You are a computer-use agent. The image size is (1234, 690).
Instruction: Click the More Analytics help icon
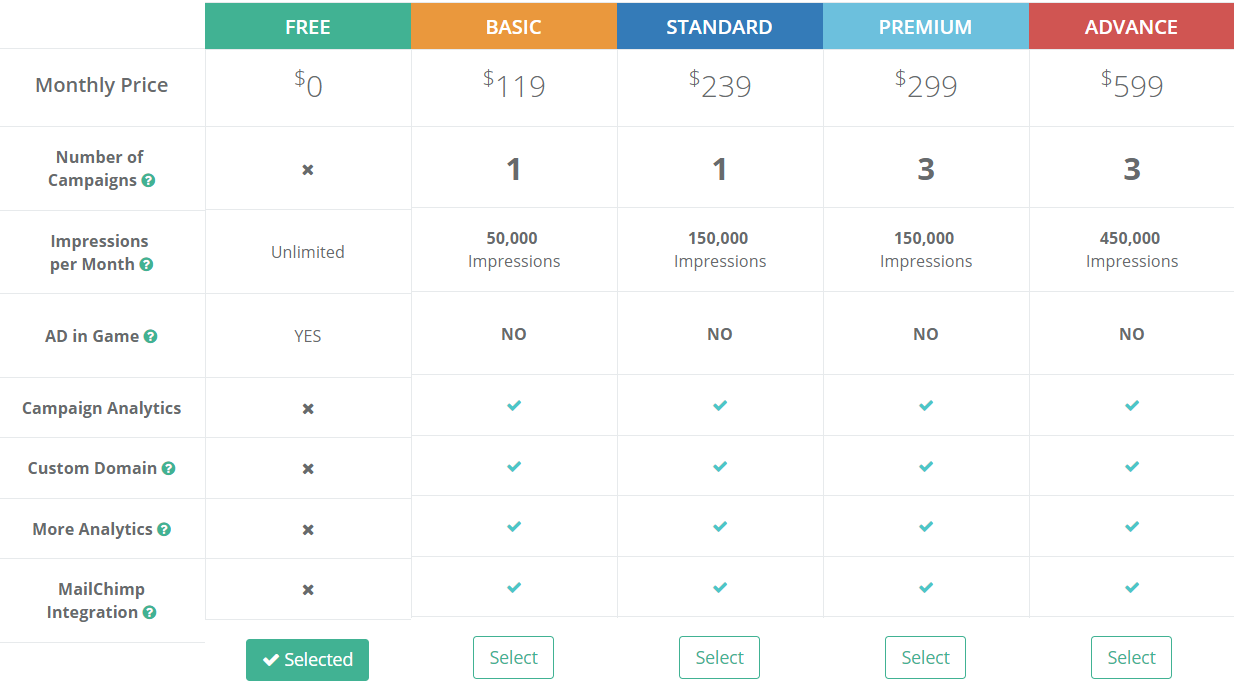163,529
